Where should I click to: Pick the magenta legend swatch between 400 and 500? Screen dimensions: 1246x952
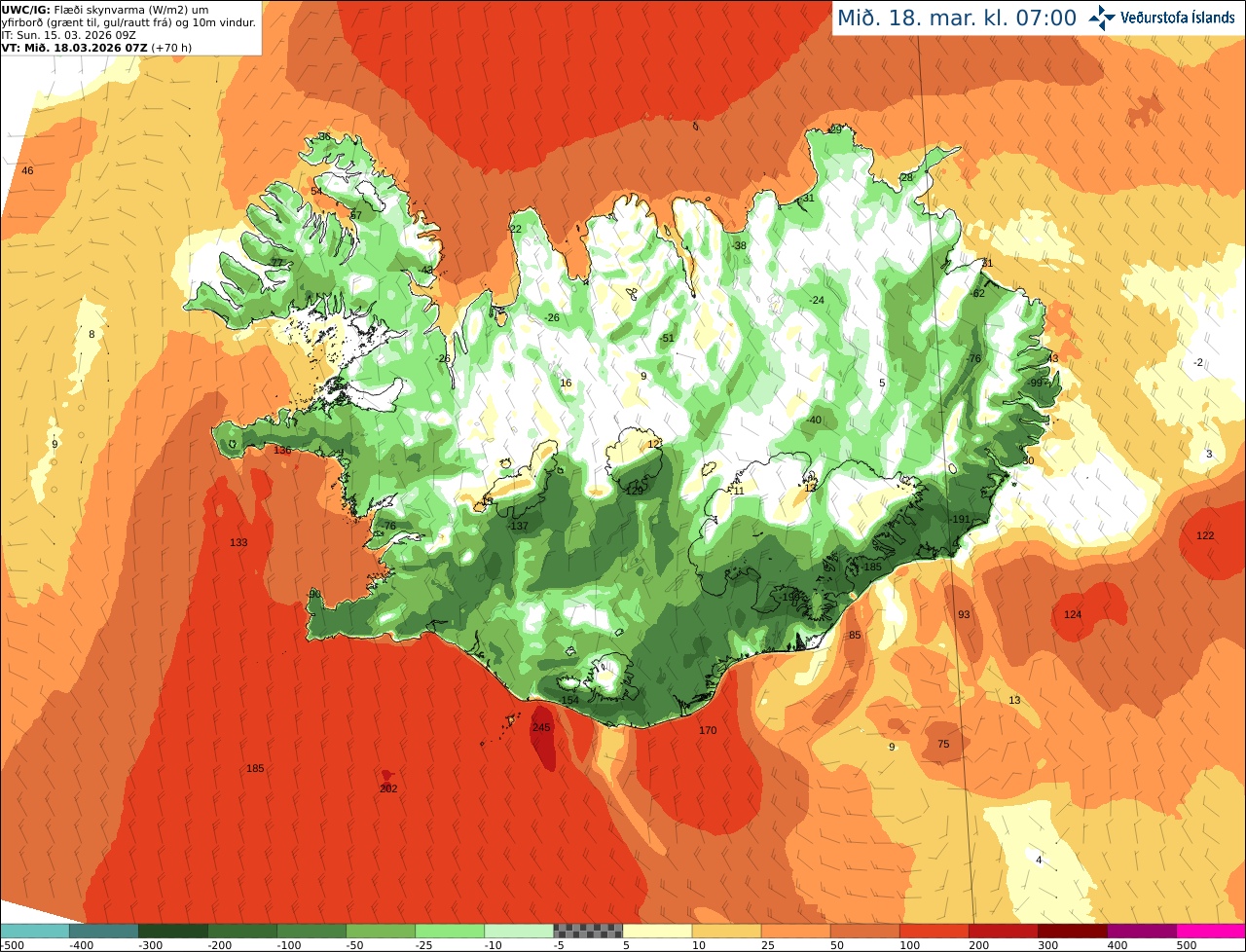pyautogui.click(x=1143, y=931)
